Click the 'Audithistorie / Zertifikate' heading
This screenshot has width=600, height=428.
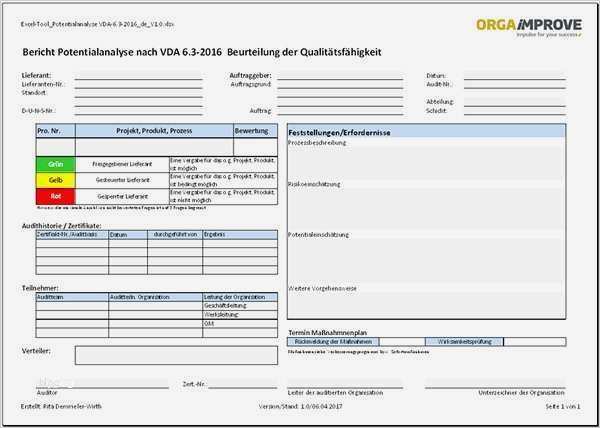(x=62, y=226)
